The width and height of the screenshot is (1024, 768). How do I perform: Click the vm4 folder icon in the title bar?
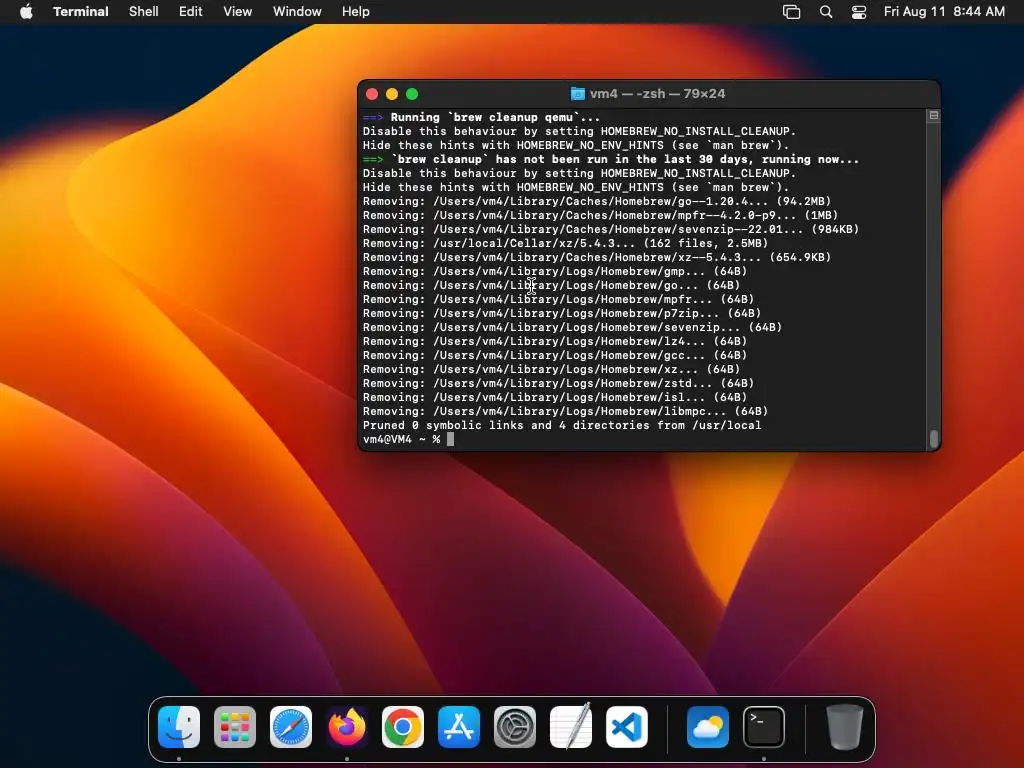tap(578, 93)
